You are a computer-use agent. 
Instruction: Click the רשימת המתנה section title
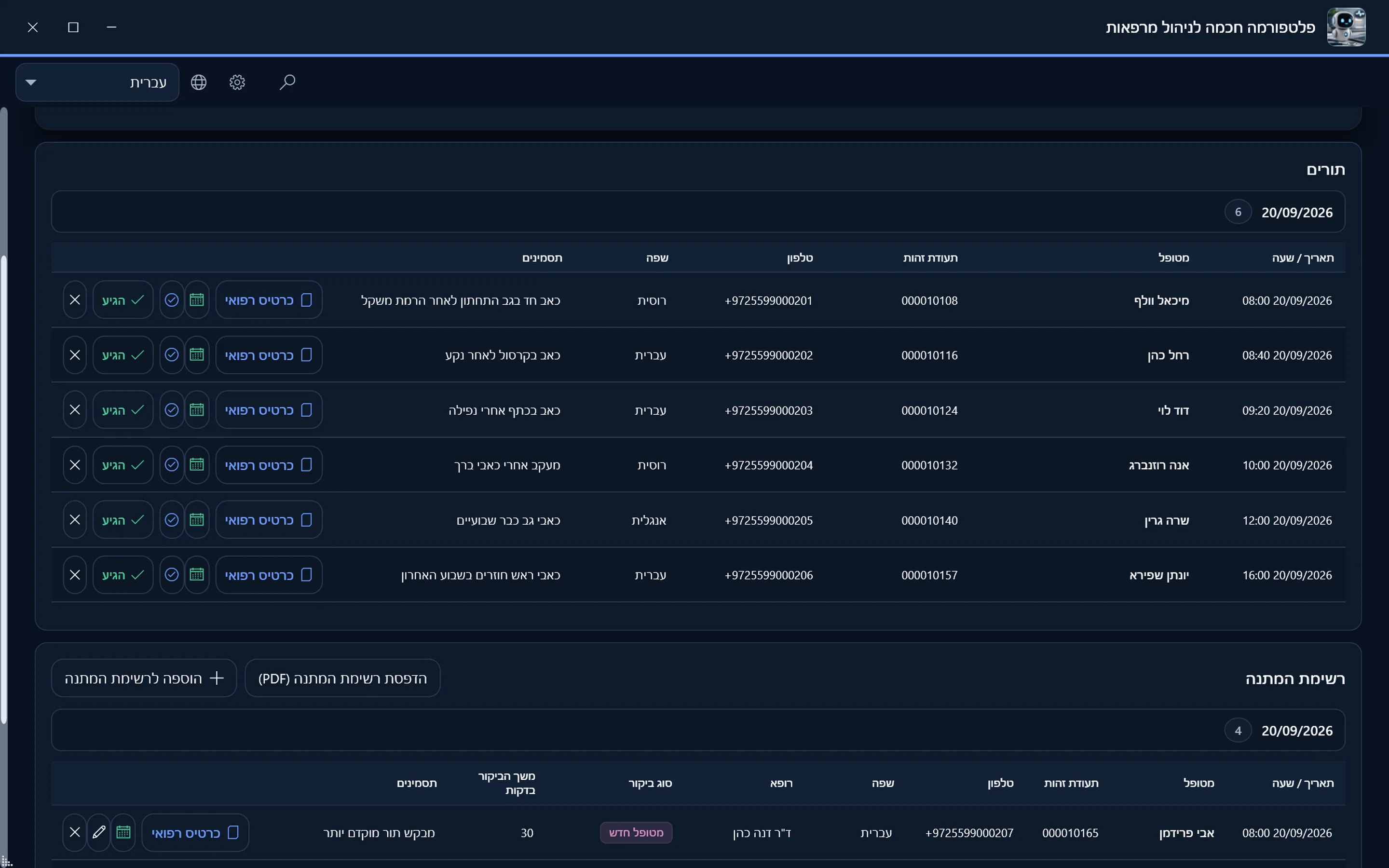click(1295, 678)
